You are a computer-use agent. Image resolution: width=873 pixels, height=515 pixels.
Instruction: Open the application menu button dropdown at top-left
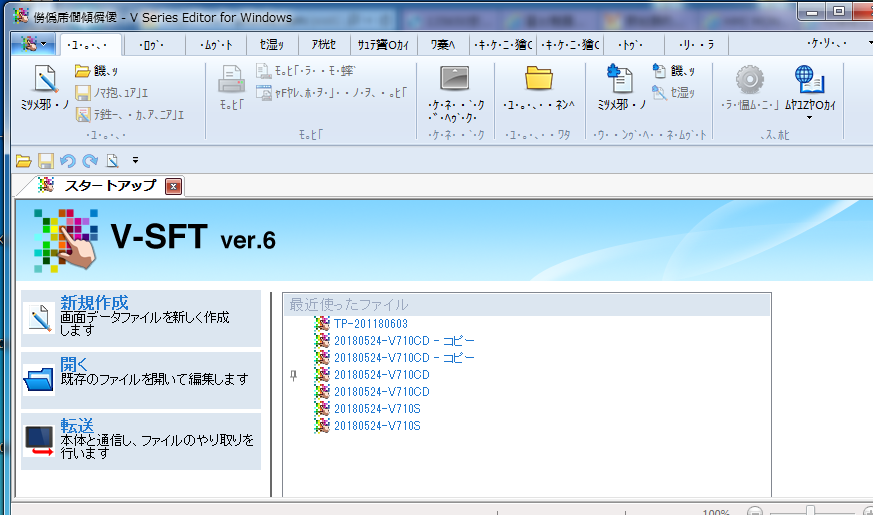[34, 44]
